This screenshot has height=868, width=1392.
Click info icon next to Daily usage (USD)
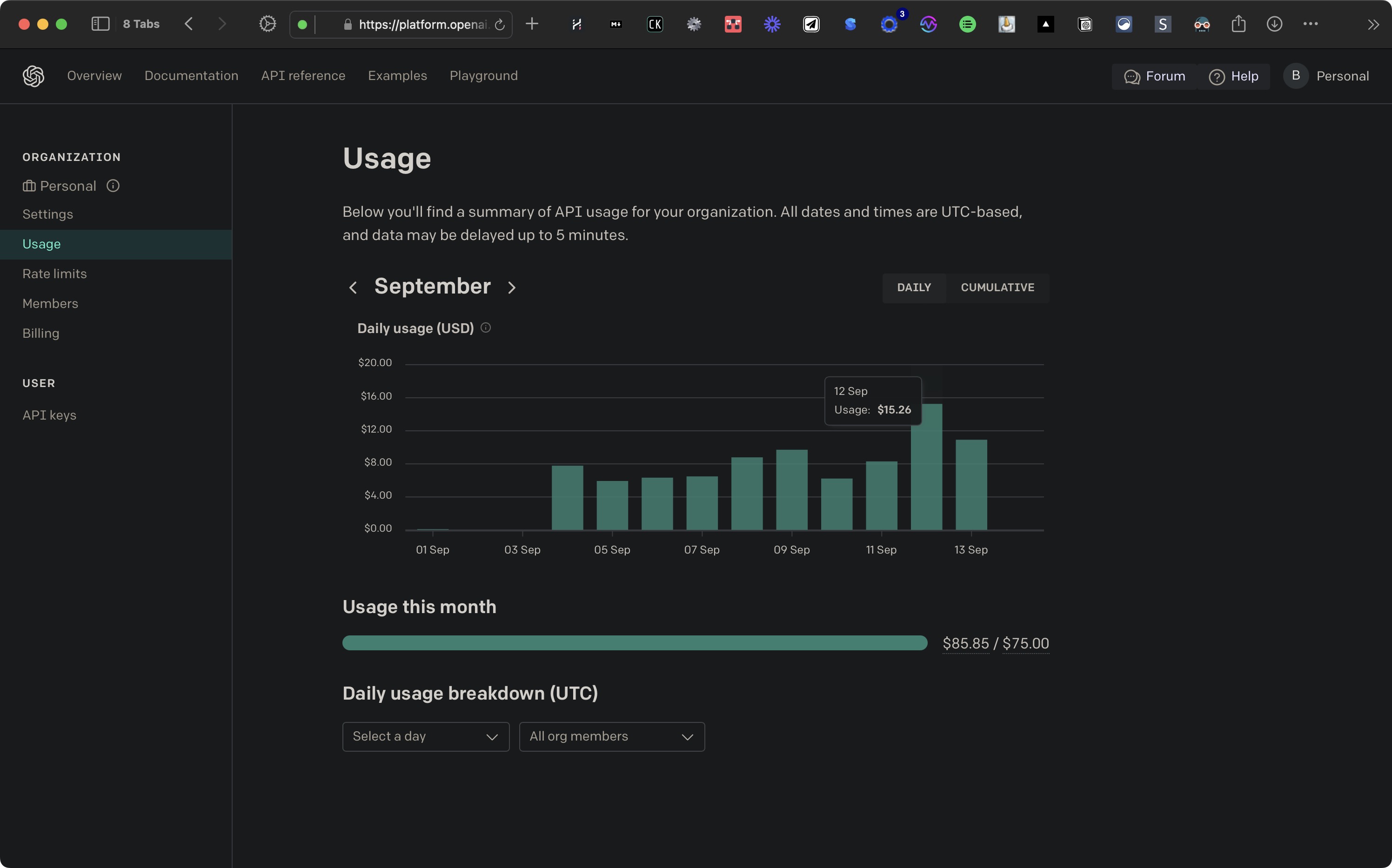click(486, 328)
